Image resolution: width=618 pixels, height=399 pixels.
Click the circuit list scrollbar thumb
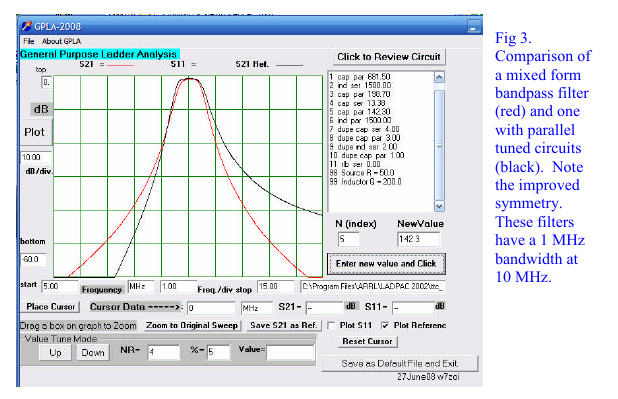coord(439,145)
